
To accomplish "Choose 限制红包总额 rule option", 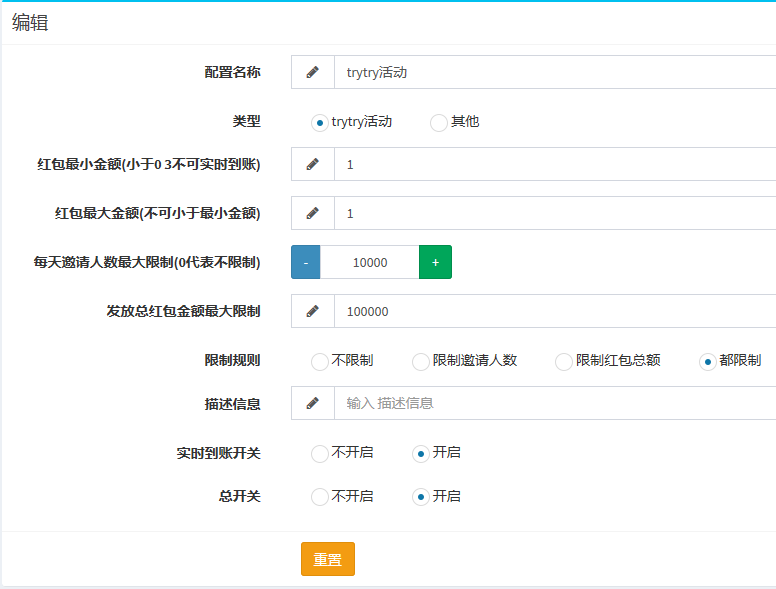I will [564, 361].
